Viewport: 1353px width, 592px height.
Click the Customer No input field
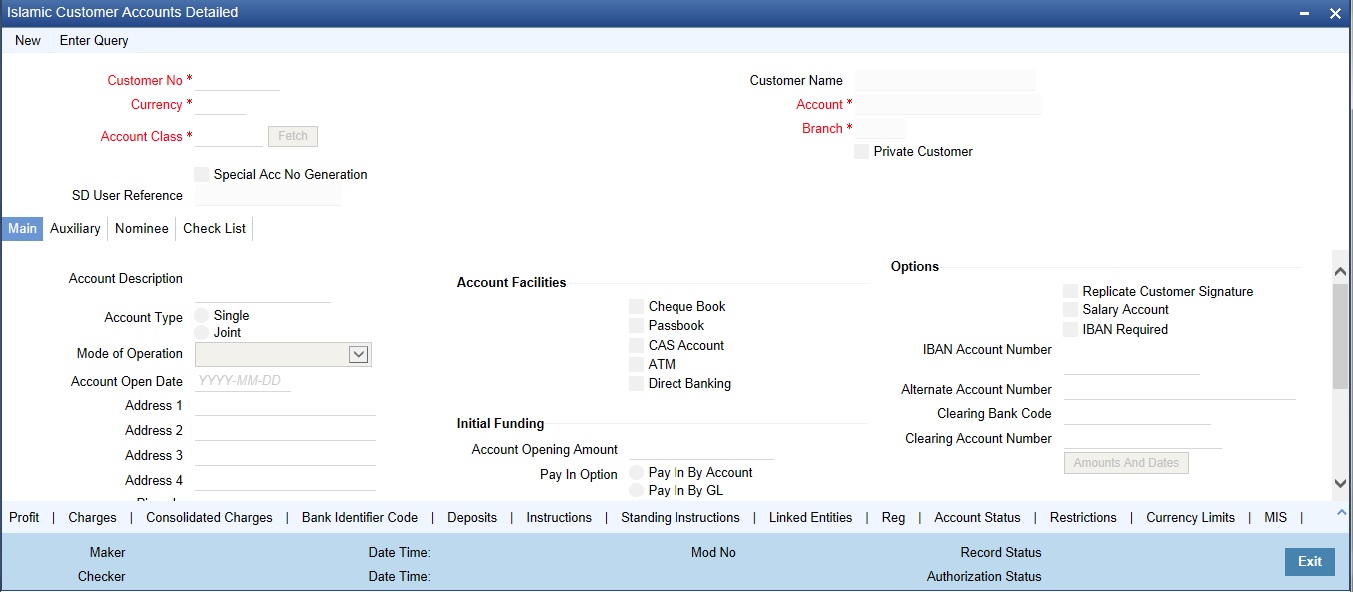tap(237, 80)
